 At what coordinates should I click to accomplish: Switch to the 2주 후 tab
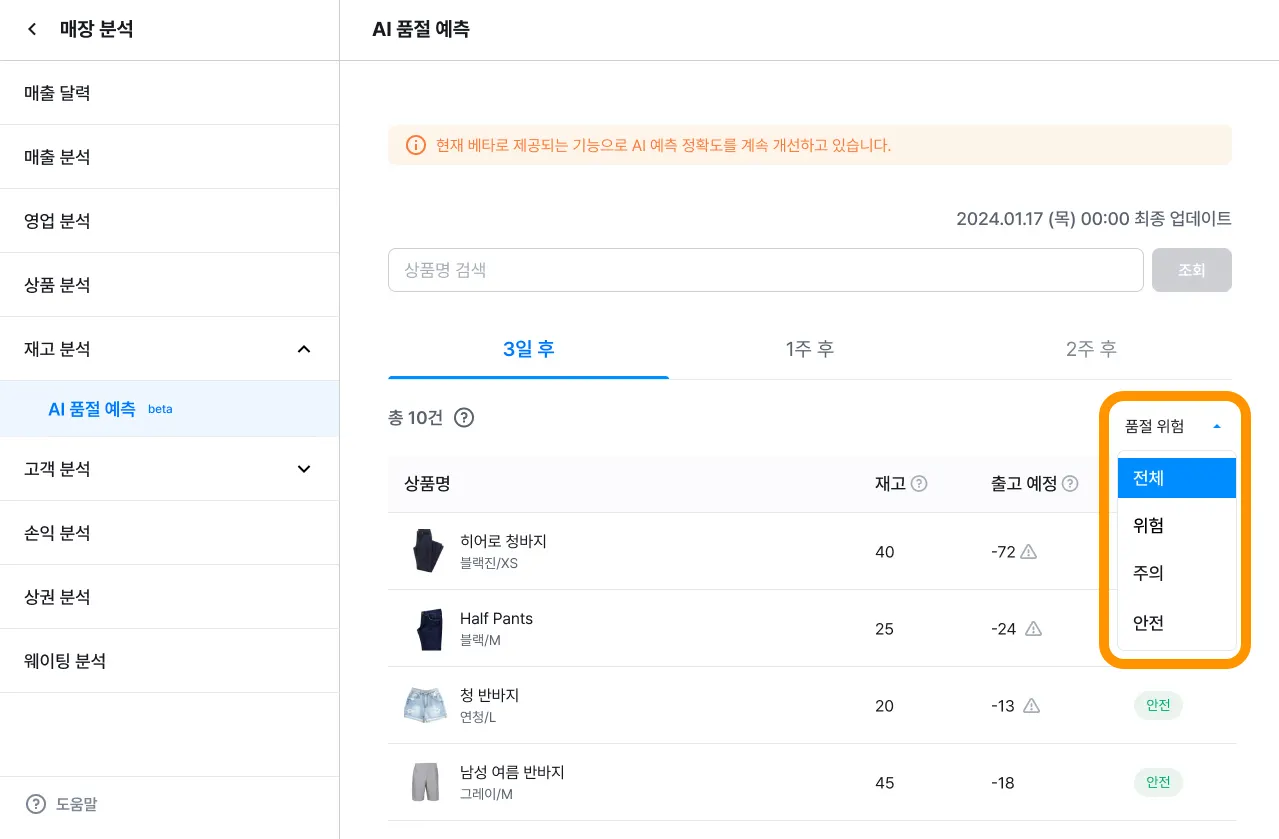coord(1090,349)
